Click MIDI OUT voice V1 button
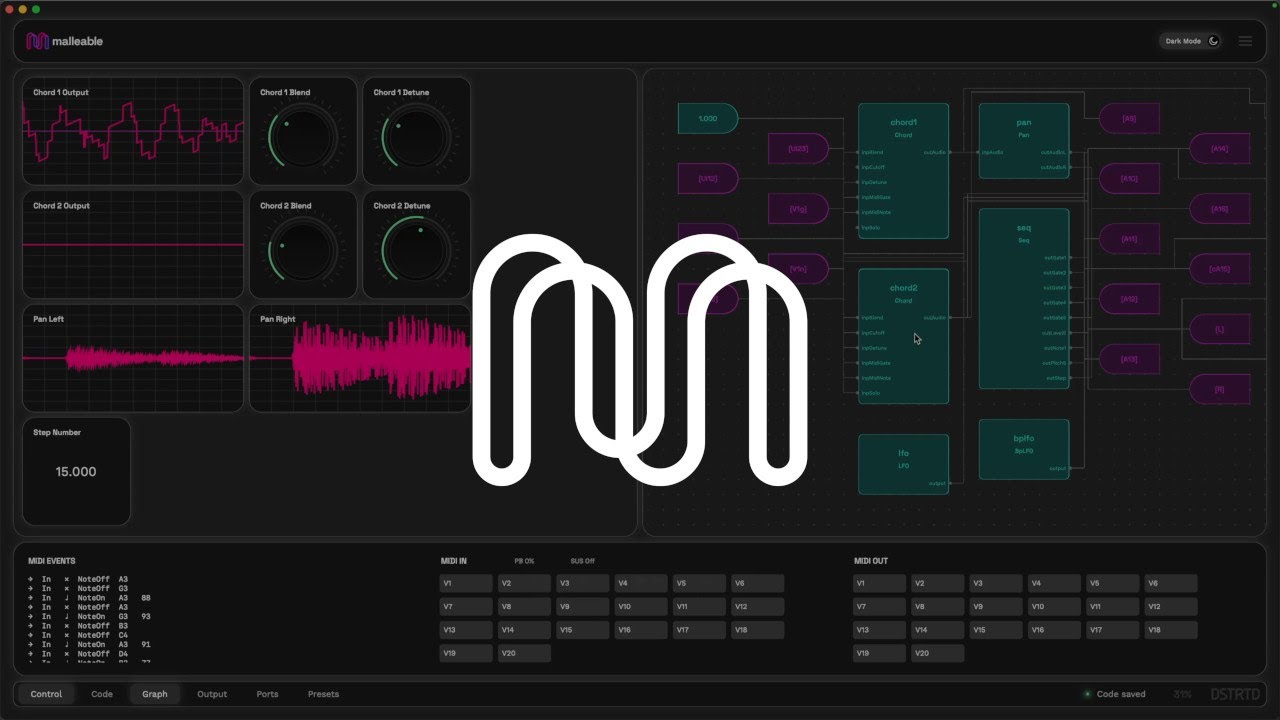This screenshot has height=720, width=1280. pyautogui.click(x=880, y=583)
